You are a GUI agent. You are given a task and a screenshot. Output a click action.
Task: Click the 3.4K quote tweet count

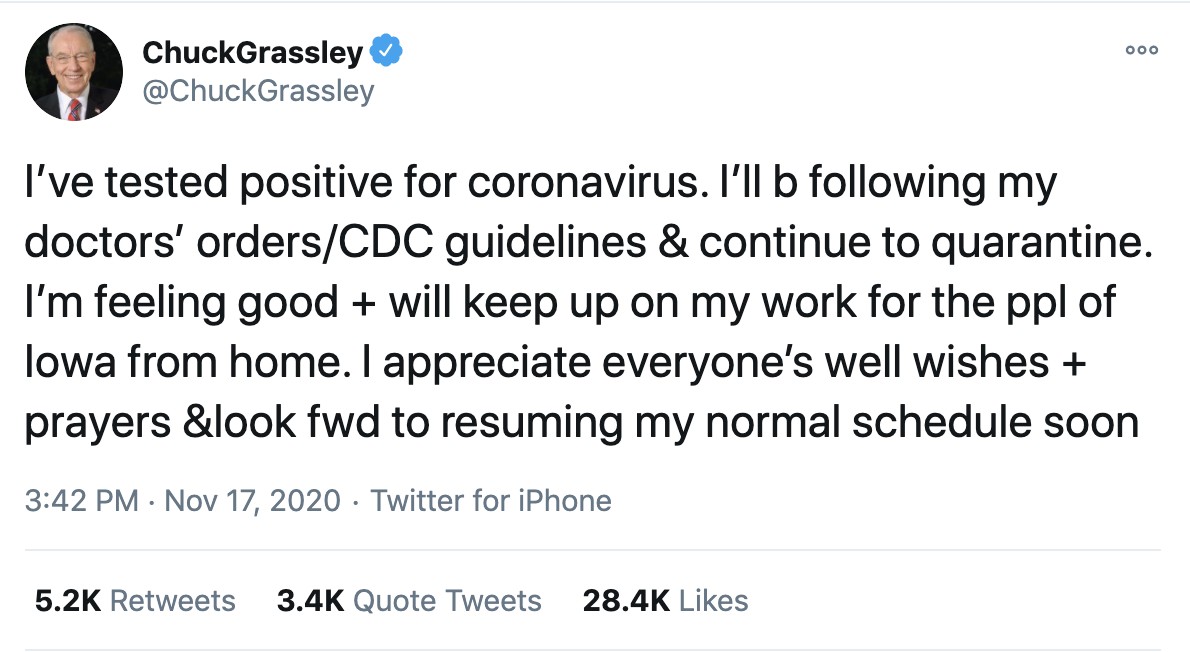pyautogui.click(x=310, y=601)
